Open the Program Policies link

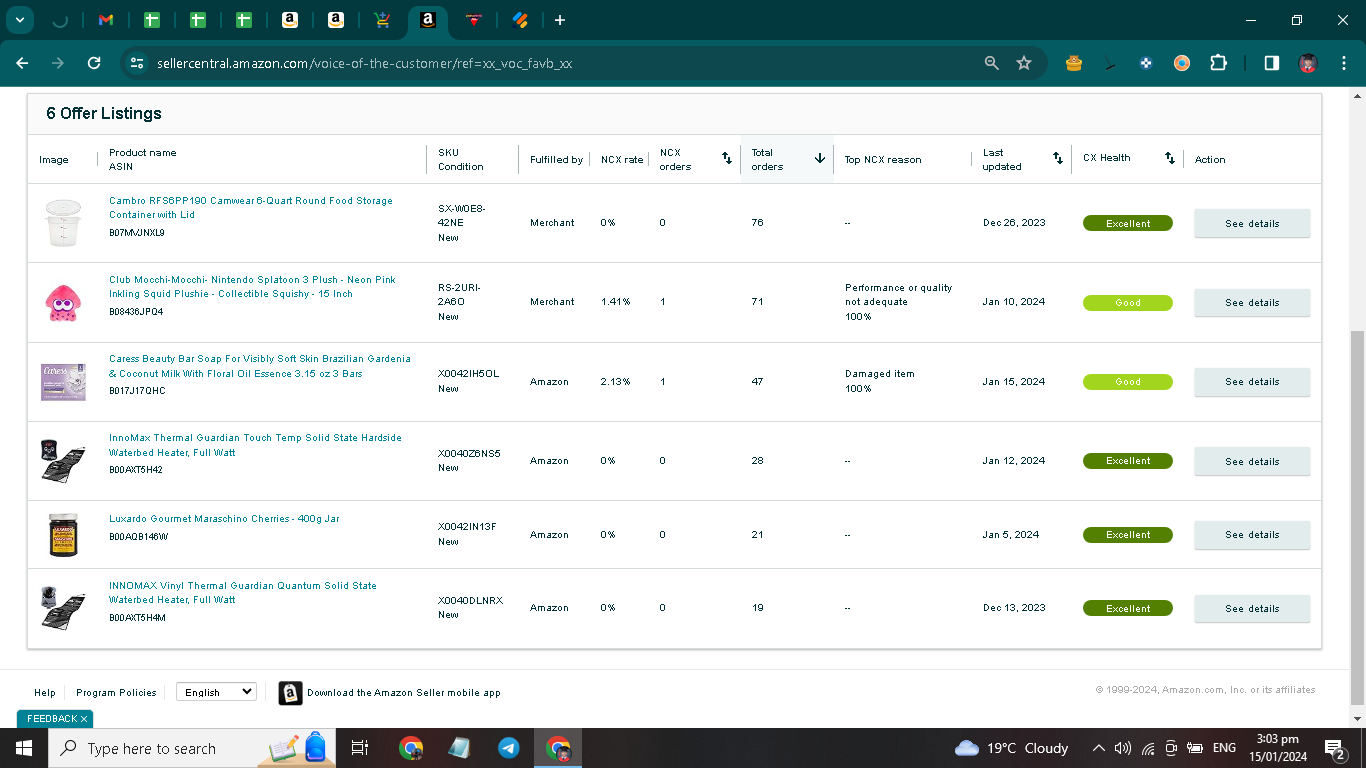[116, 692]
